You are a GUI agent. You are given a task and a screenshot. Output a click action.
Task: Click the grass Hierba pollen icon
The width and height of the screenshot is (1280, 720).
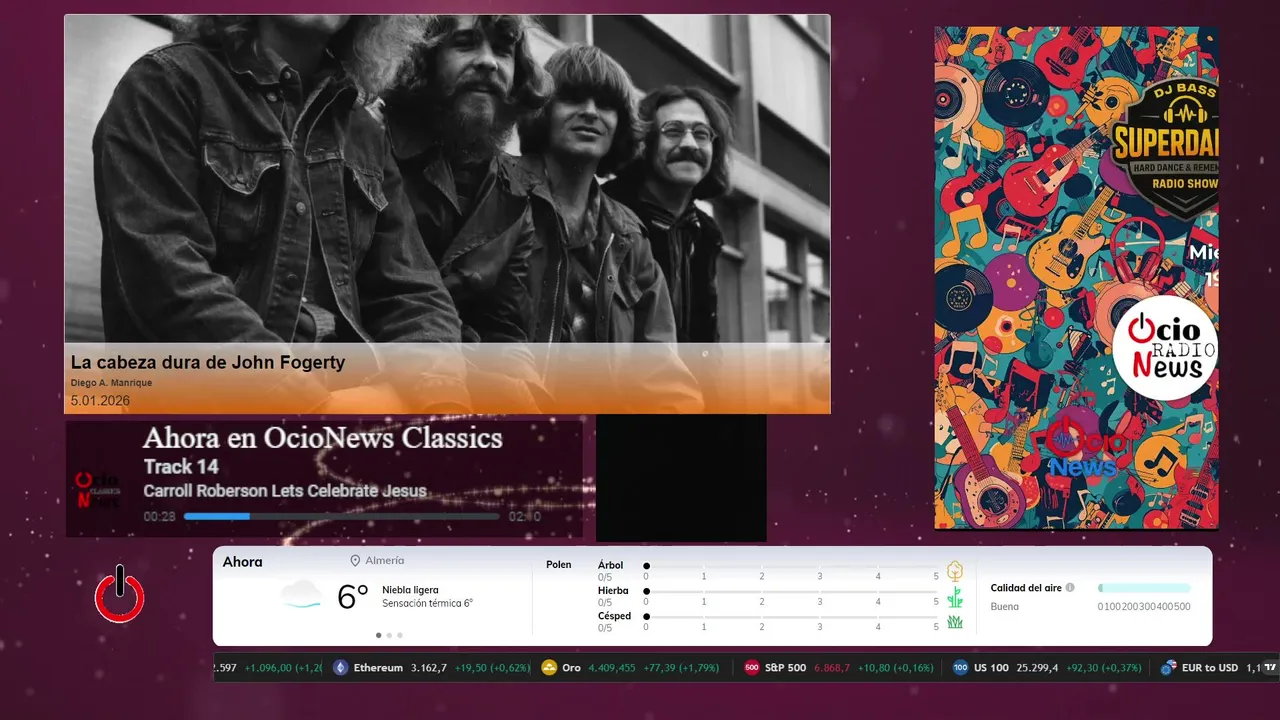pyautogui.click(x=955, y=597)
